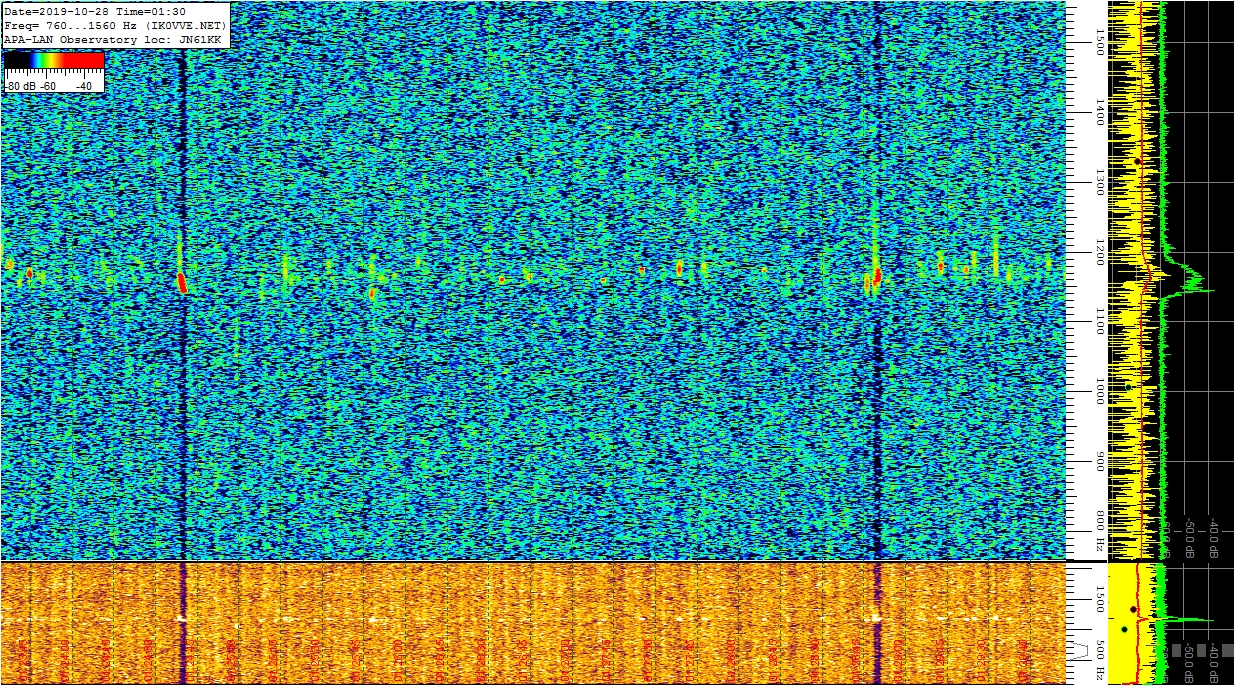
Task: Click the -80 dB label on color legend
Action: (20, 86)
